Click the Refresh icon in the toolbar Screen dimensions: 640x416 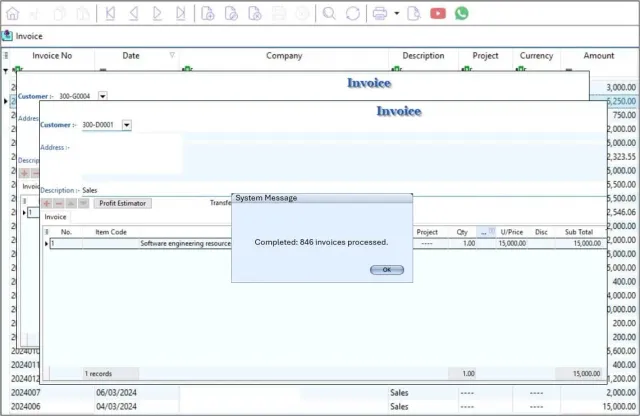[x=353, y=13]
